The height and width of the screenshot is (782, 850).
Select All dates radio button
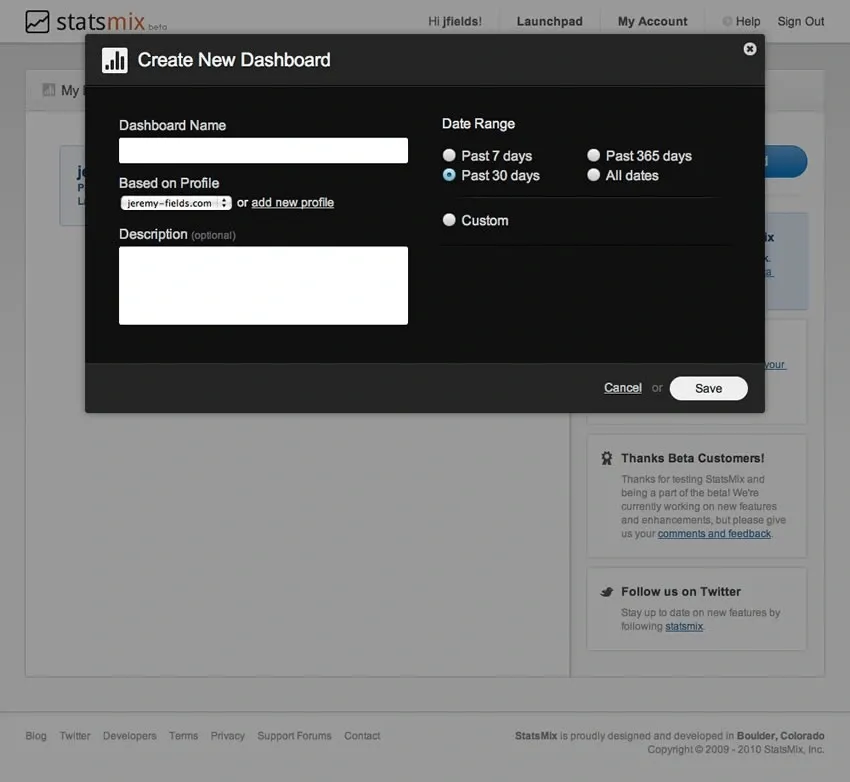(594, 175)
